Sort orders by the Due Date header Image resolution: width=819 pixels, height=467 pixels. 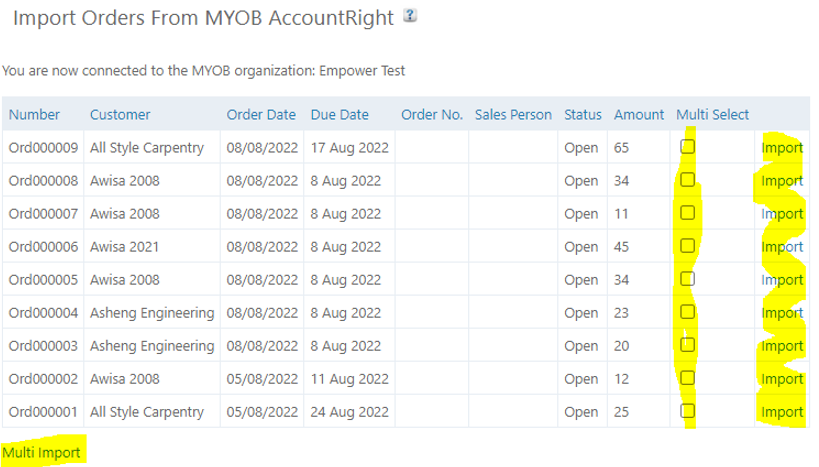tap(339, 115)
